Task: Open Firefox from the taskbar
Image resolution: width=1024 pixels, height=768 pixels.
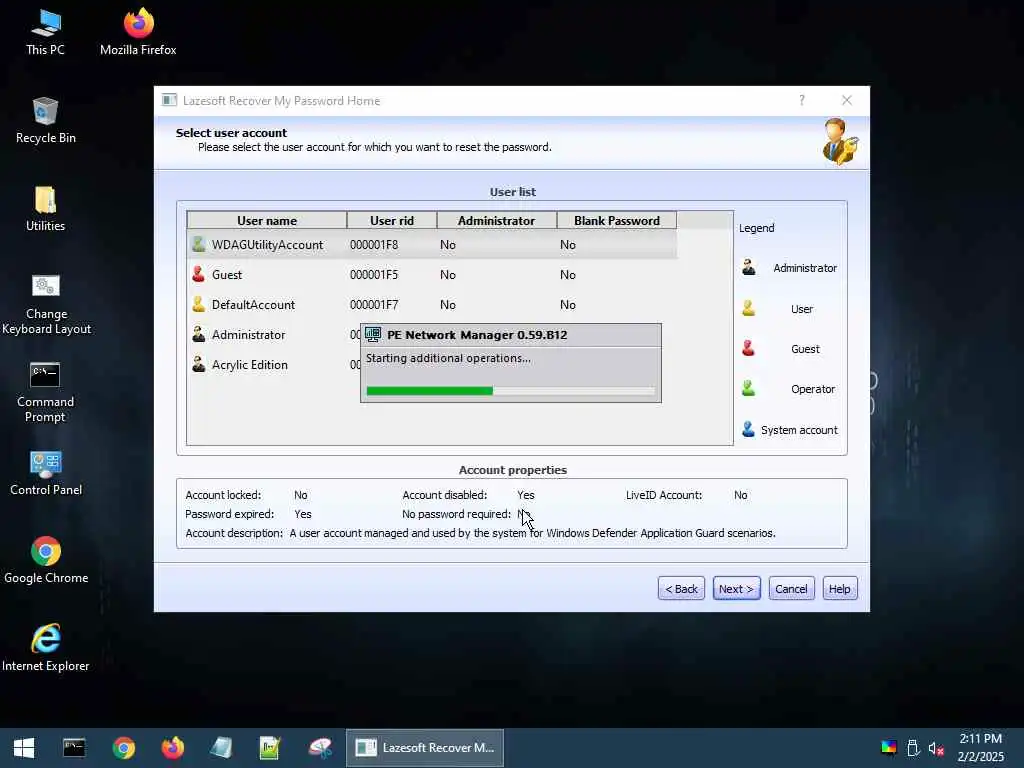Action: click(172, 748)
